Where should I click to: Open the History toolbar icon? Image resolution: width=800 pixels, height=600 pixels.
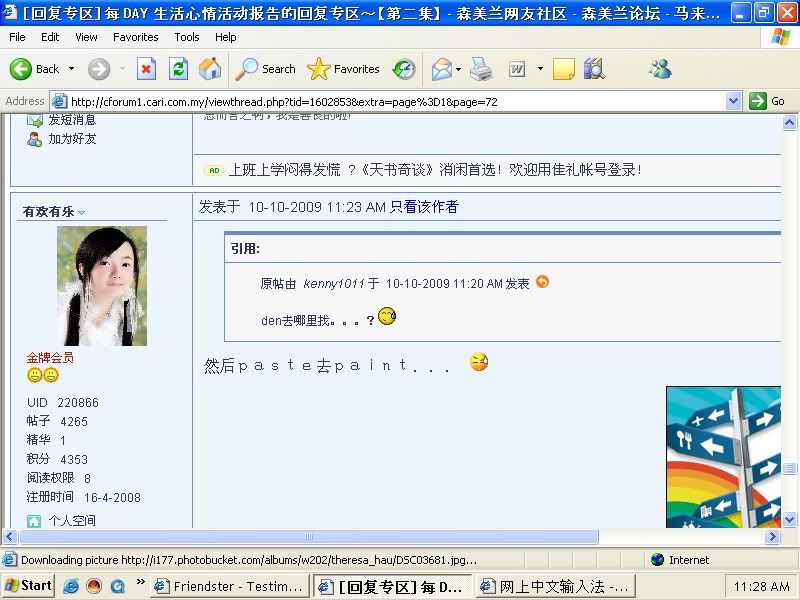click(x=404, y=69)
